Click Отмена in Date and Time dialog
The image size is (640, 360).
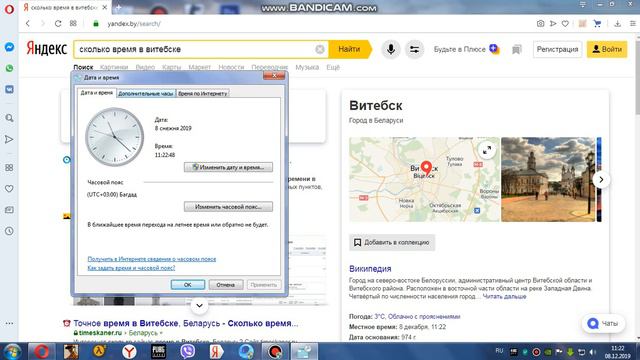pyautogui.click(x=226, y=284)
